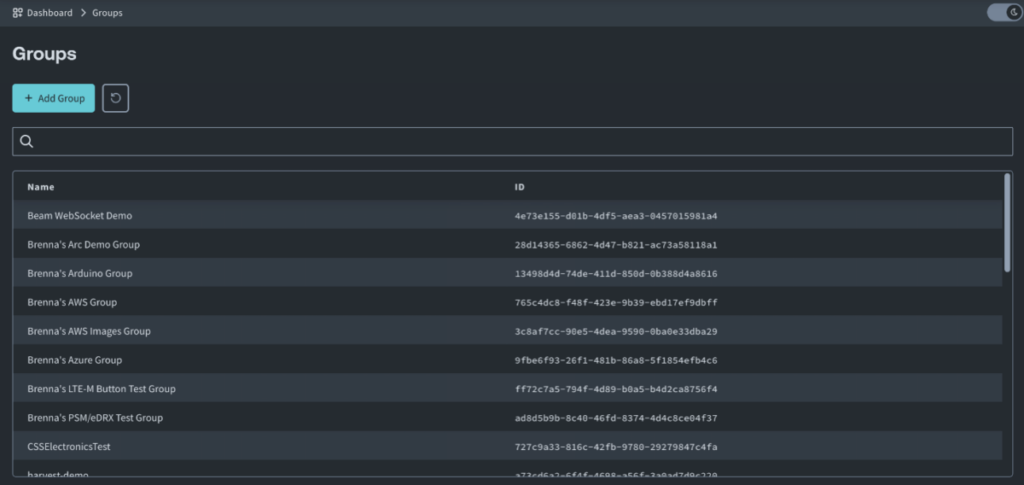Select Brenna's LTE-M Button Test Group

pos(101,389)
